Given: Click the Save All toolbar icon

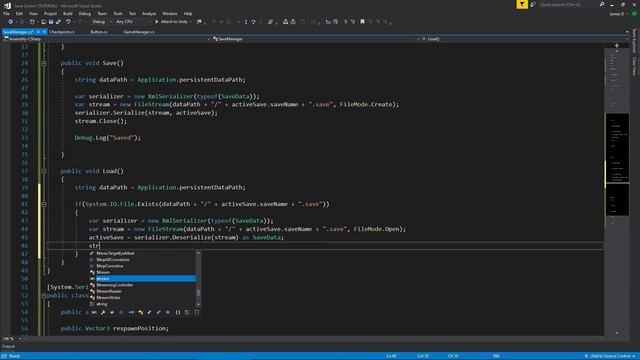Looking at the screenshot, I should (x=58, y=22).
